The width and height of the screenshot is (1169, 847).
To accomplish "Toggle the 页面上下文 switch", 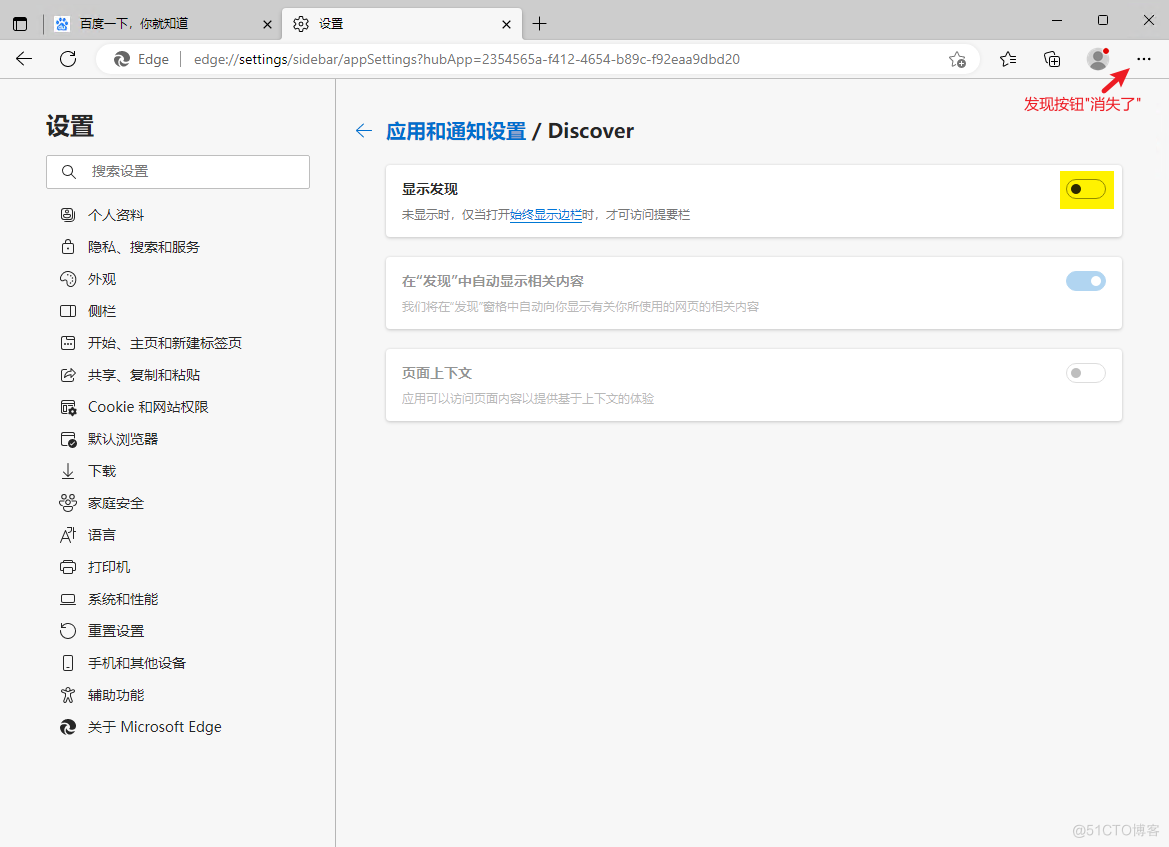I will point(1085,373).
